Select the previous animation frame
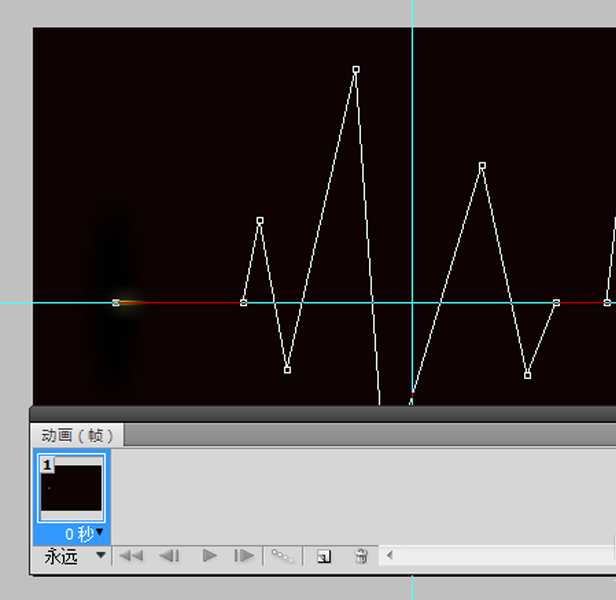This screenshot has width=616, height=600. 170,557
